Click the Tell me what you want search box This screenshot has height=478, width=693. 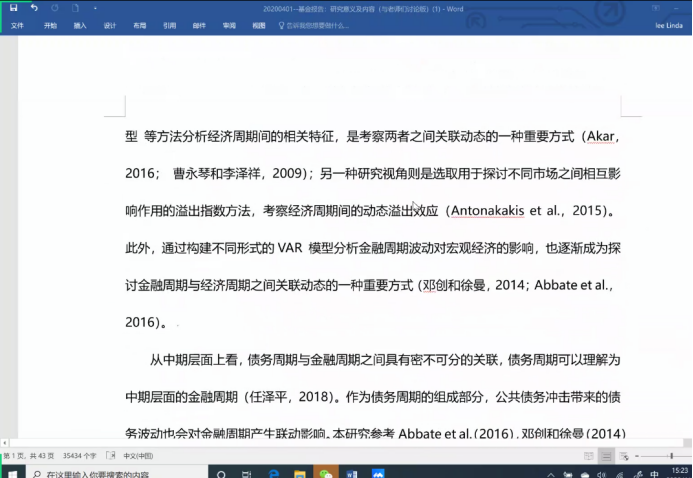(x=320, y=25)
